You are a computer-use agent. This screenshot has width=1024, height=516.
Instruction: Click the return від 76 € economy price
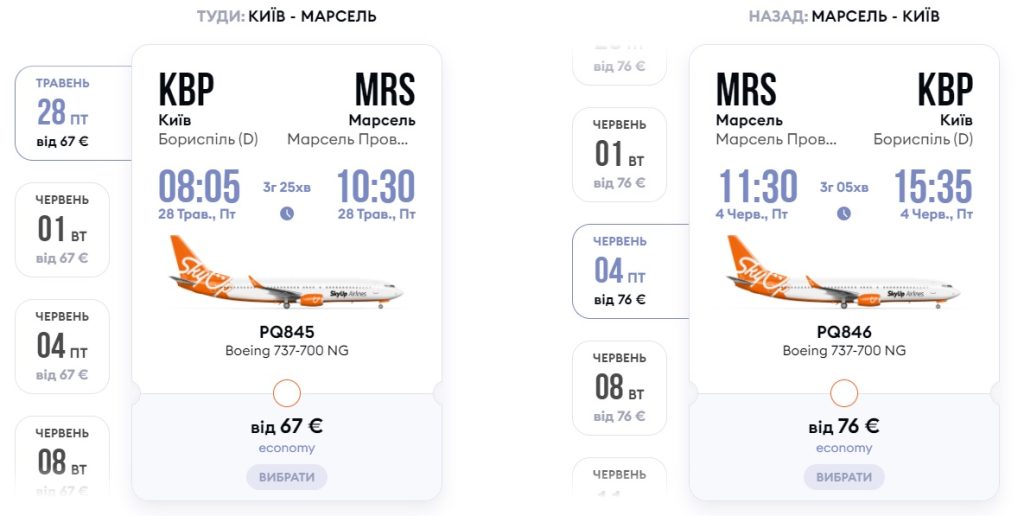844,427
